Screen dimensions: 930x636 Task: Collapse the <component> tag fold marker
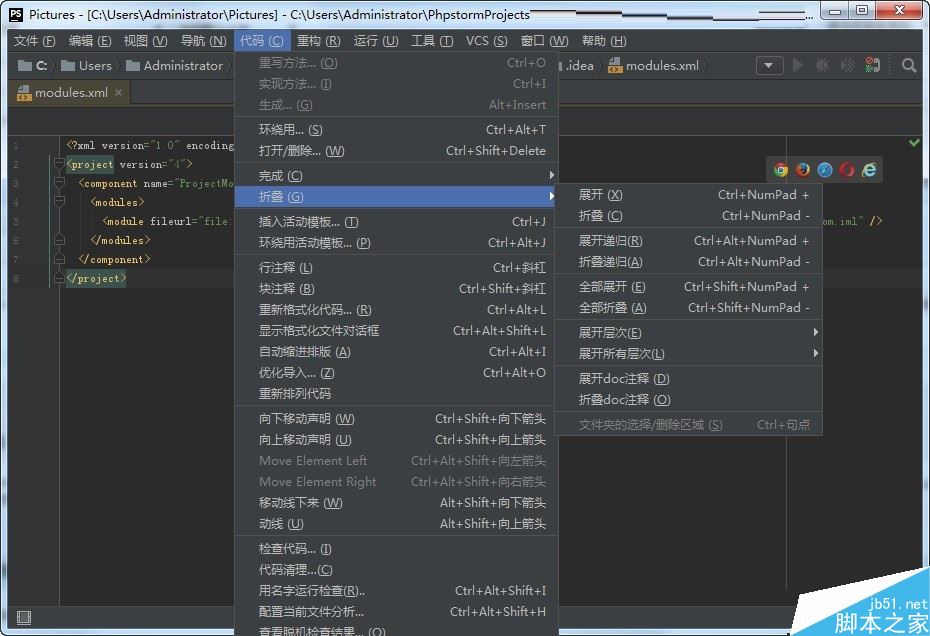59,183
